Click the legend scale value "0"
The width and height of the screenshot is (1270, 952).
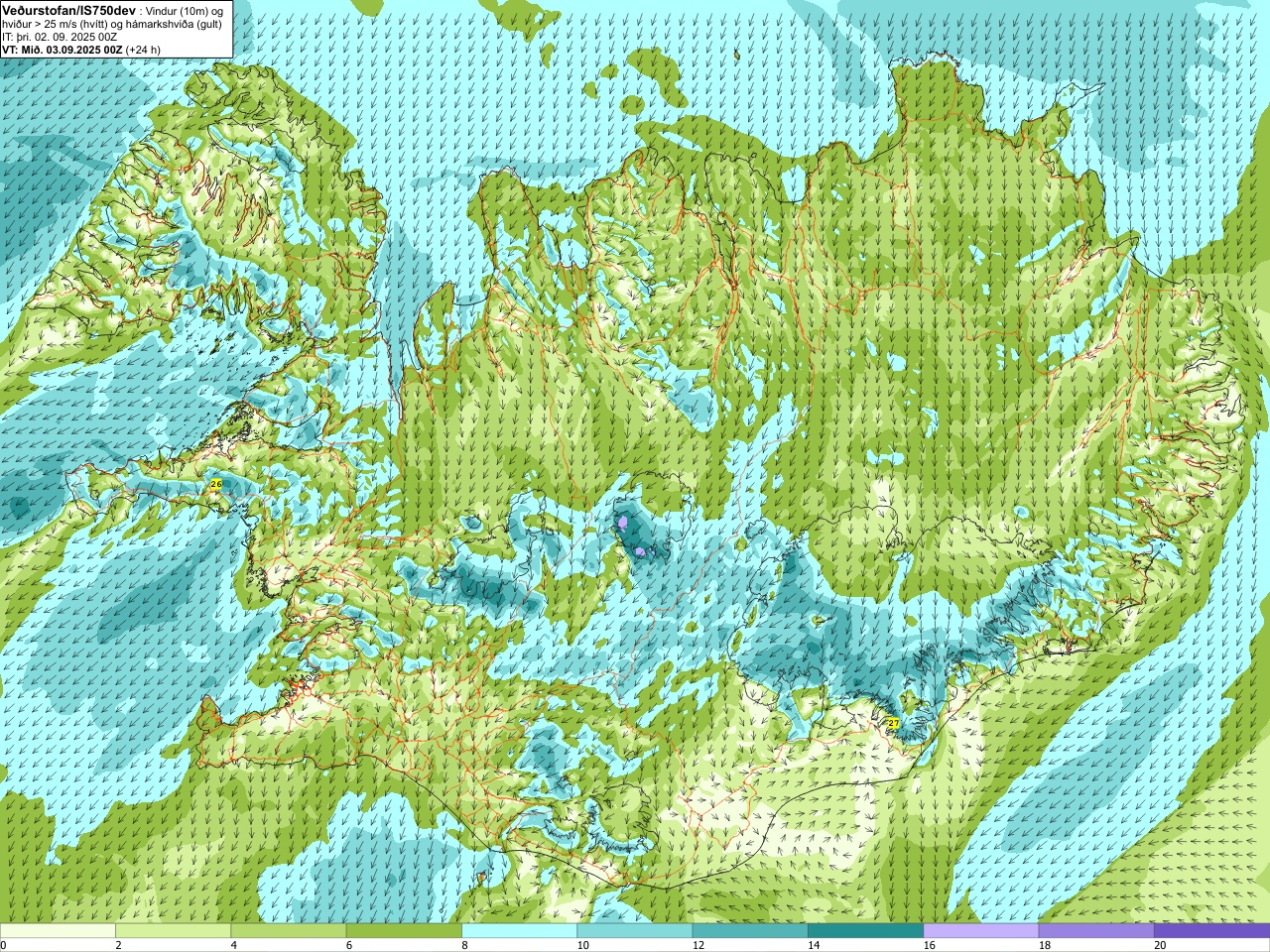coord(3,945)
